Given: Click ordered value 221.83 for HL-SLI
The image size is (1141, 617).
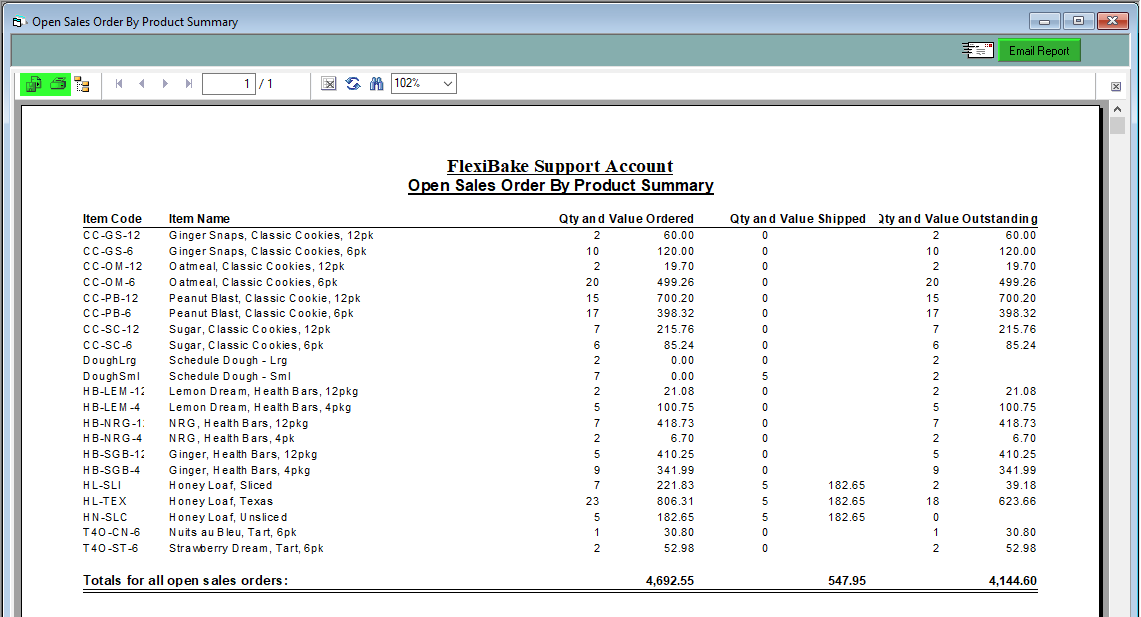Looking at the screenshot, I should (675, 485).
